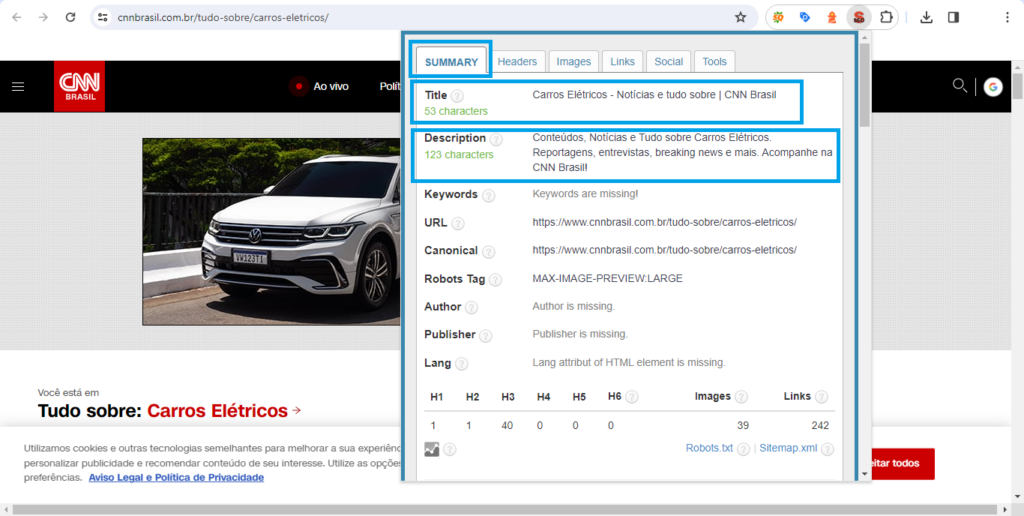
Task: Open the Robots.txt link
Action: pyautogui.click(x=709, y=448)
